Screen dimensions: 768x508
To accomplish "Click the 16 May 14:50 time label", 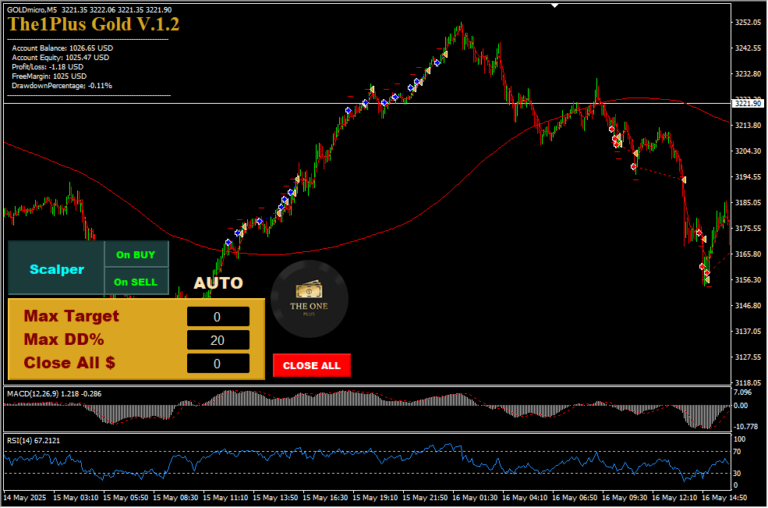I will pos(724,497).
